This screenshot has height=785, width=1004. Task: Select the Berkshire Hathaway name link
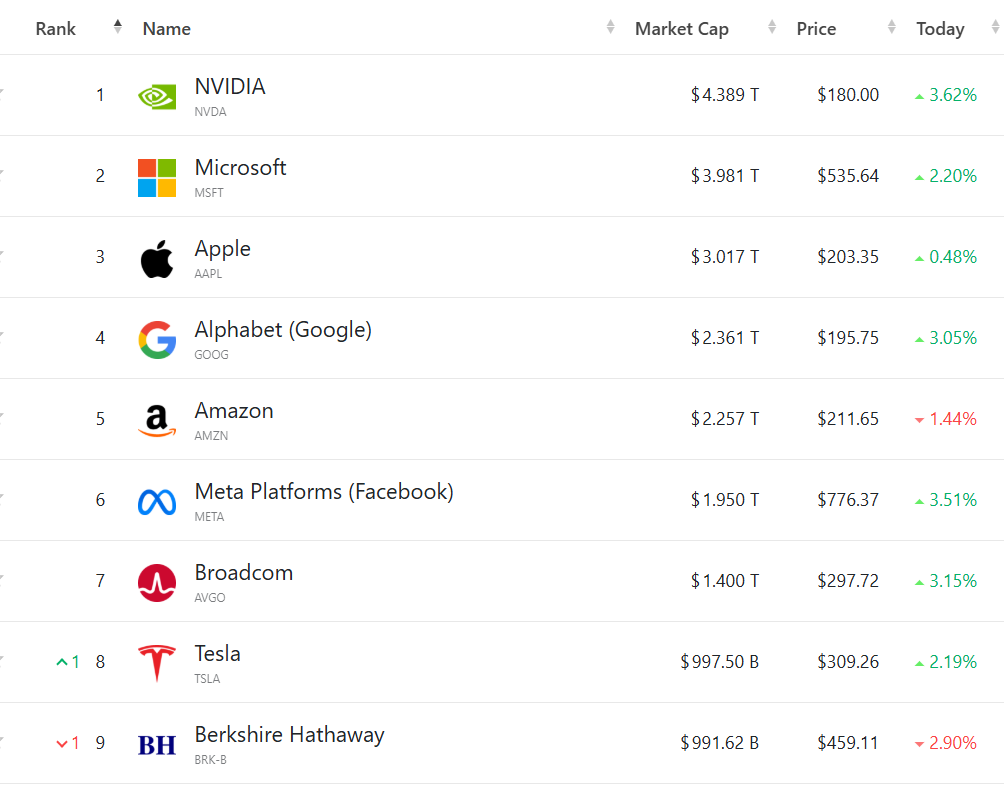(289, 735)
